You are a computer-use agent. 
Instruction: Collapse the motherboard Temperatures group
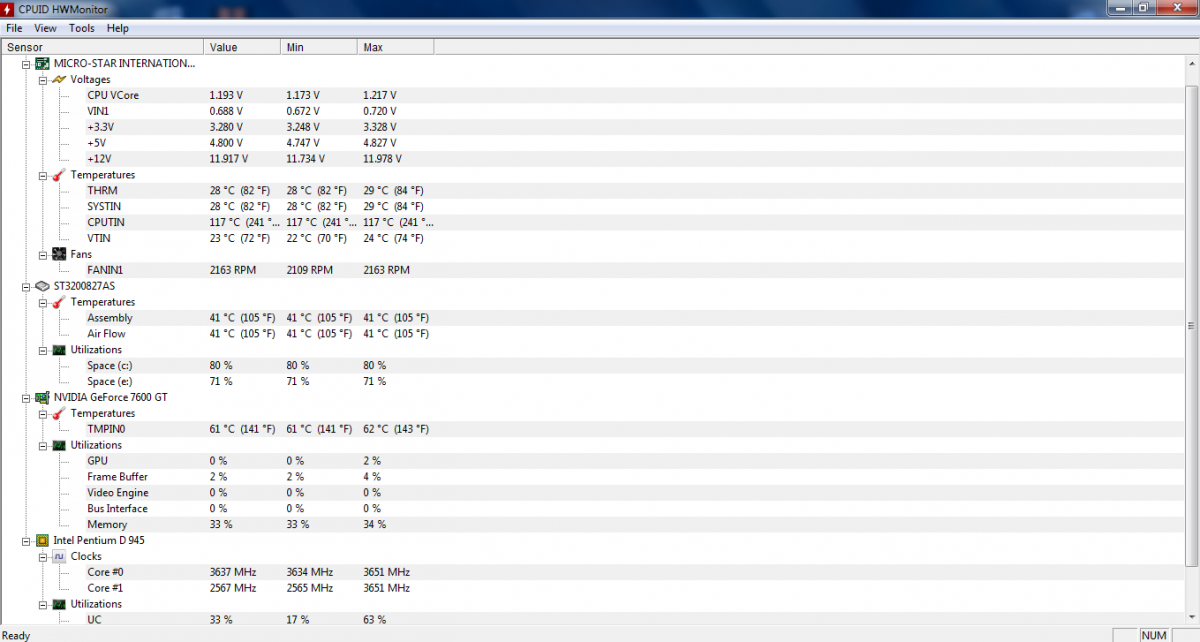pyautogui.click(x=42, y=175)
